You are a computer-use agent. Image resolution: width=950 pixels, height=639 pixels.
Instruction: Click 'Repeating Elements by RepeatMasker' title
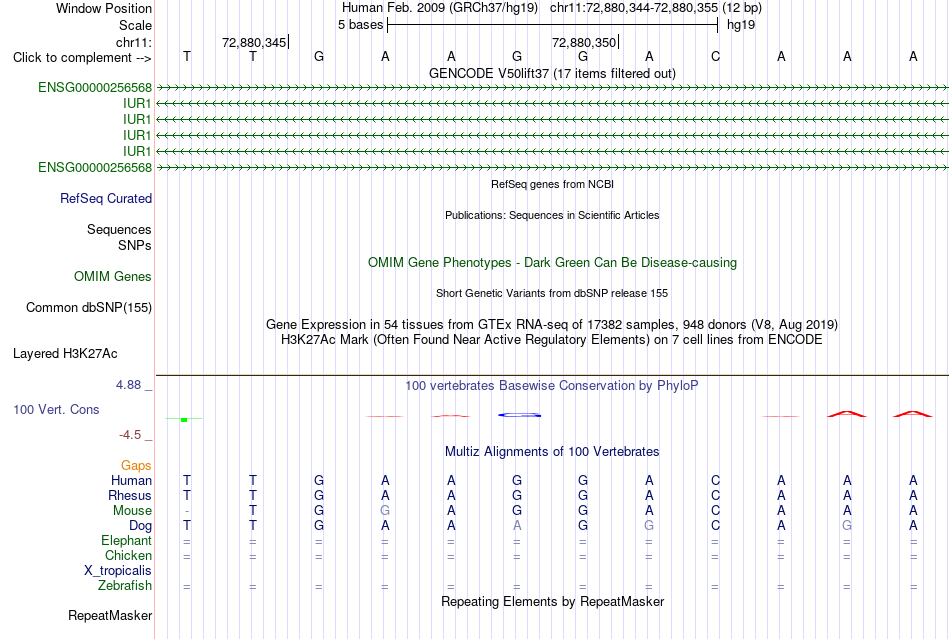[552, 602]
